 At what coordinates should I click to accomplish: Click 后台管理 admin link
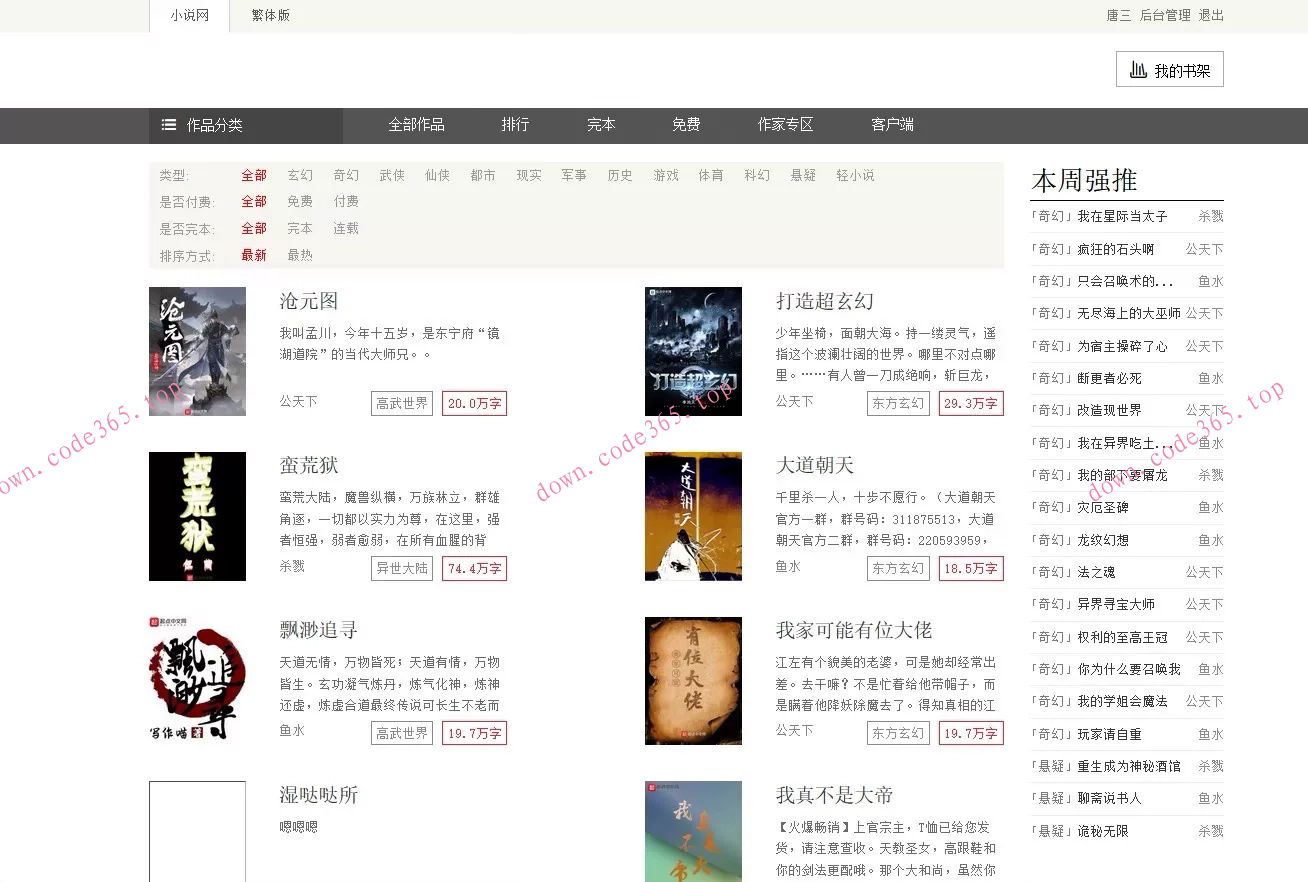click(x=1164, y=15)
